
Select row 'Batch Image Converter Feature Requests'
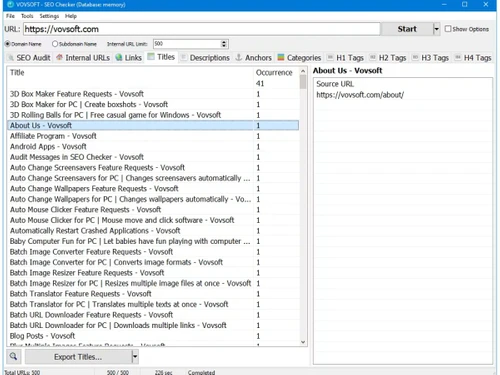coord(153,252)
